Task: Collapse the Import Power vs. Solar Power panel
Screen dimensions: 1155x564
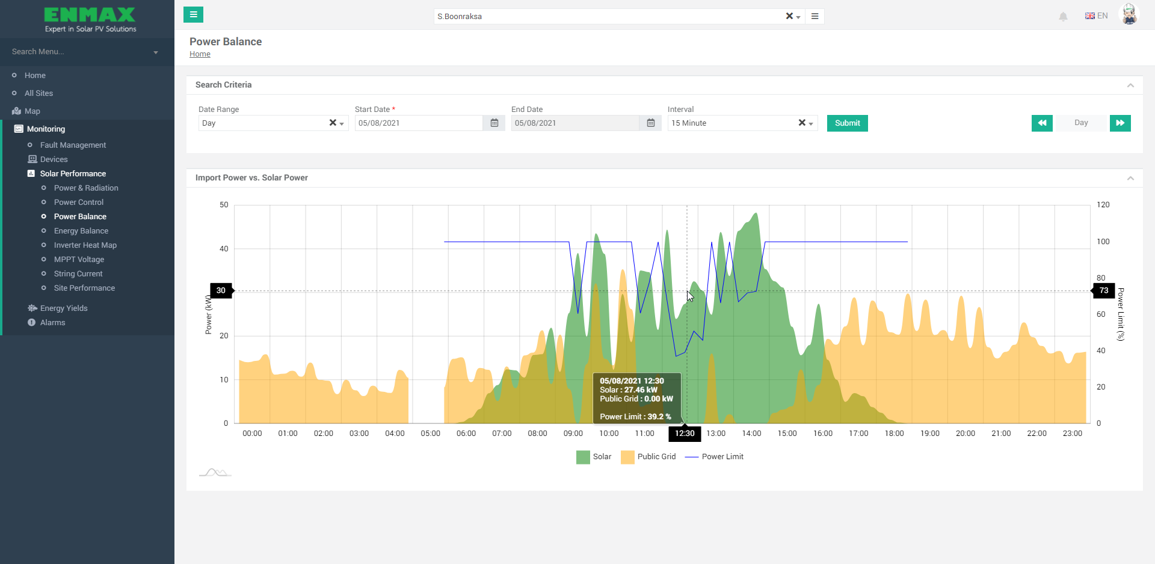Action: 1130,178
